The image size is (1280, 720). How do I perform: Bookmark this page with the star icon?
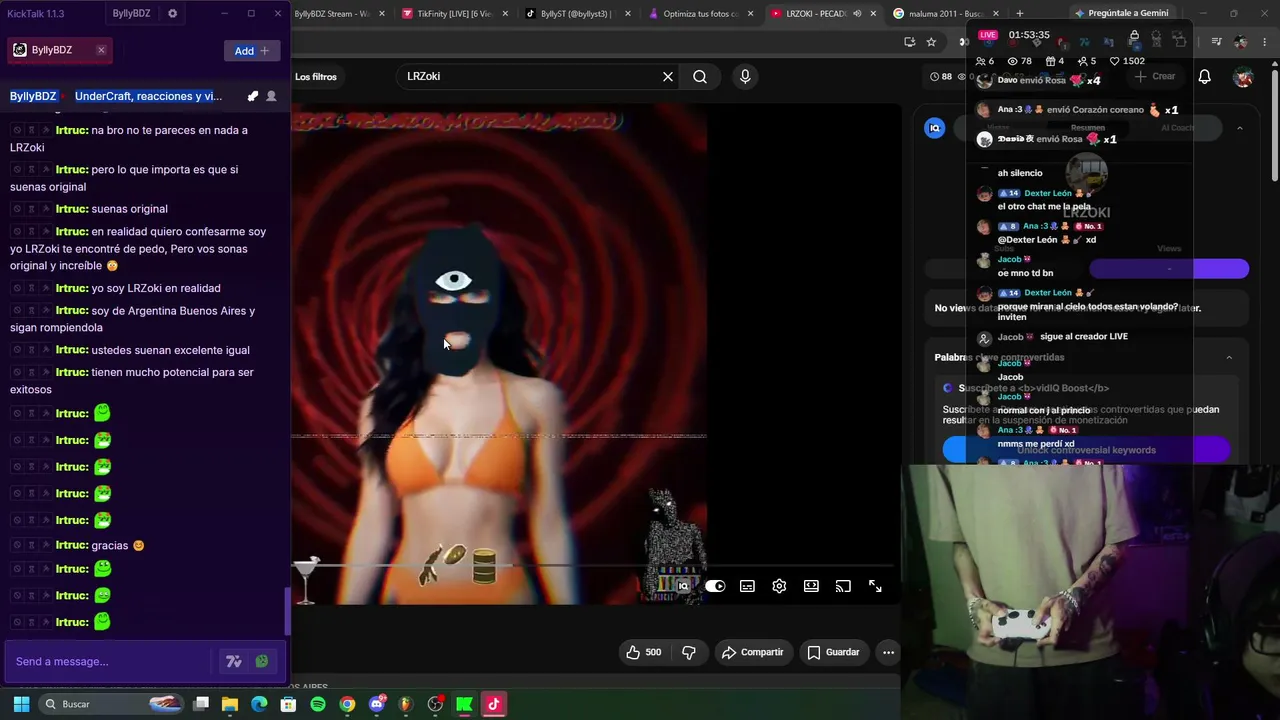click(931, 42)
